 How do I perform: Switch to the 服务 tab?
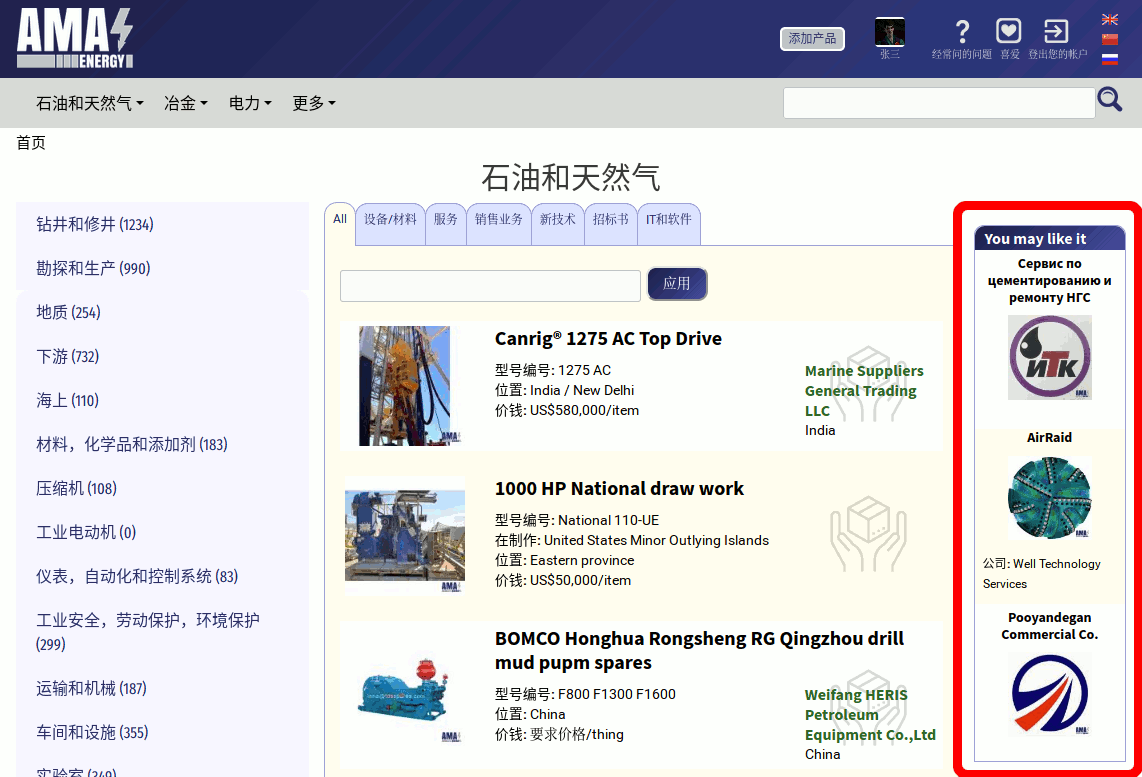(446, 220)
